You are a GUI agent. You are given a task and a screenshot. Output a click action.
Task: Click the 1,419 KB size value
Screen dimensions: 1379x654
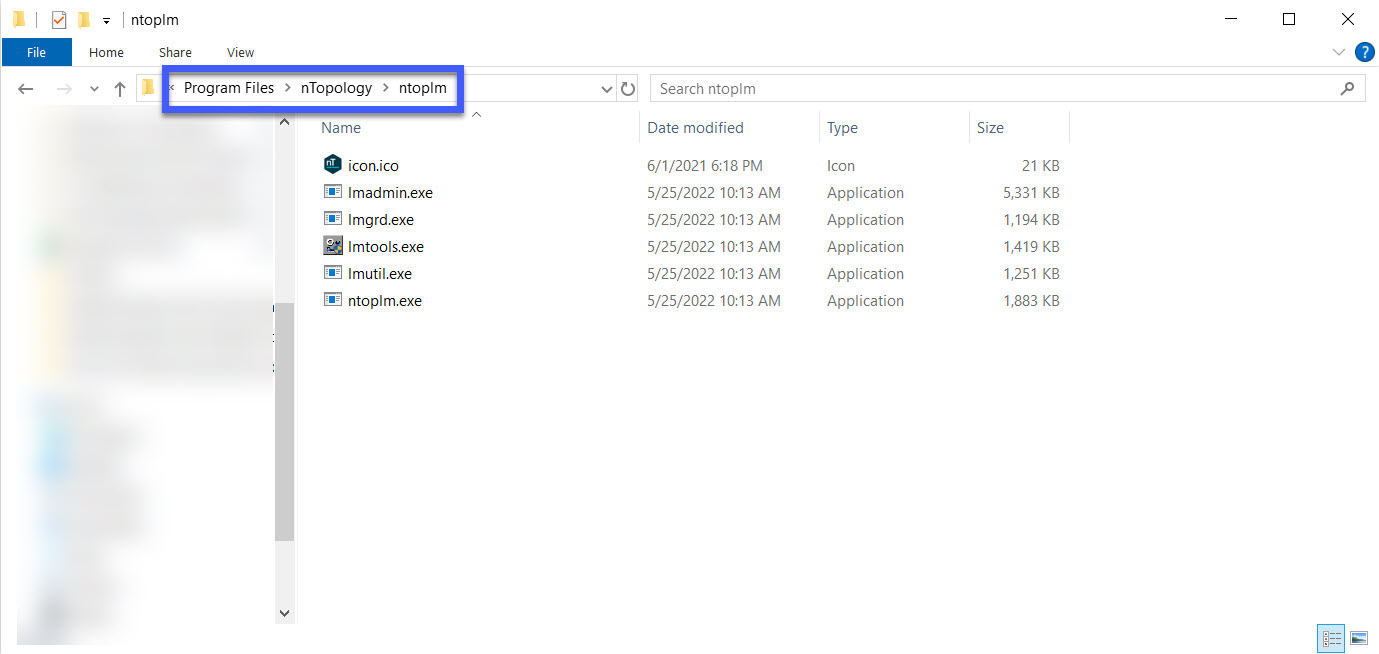coord(1031,247)
